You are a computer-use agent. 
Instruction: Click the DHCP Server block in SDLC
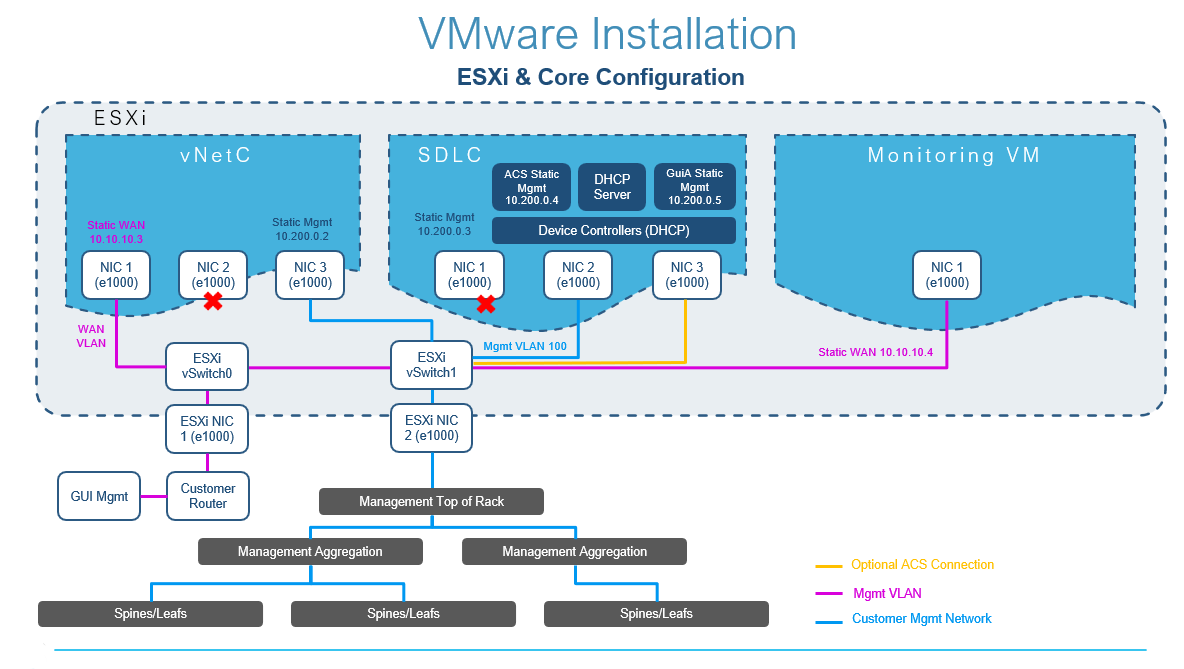pos(612,187)
